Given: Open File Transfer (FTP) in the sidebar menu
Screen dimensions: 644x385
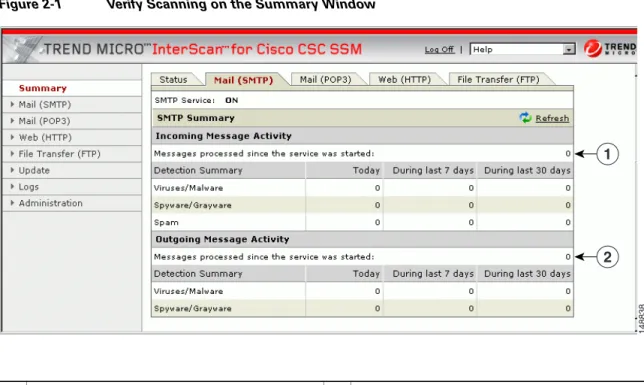Looking at the screenshot, I should (60, 154).
